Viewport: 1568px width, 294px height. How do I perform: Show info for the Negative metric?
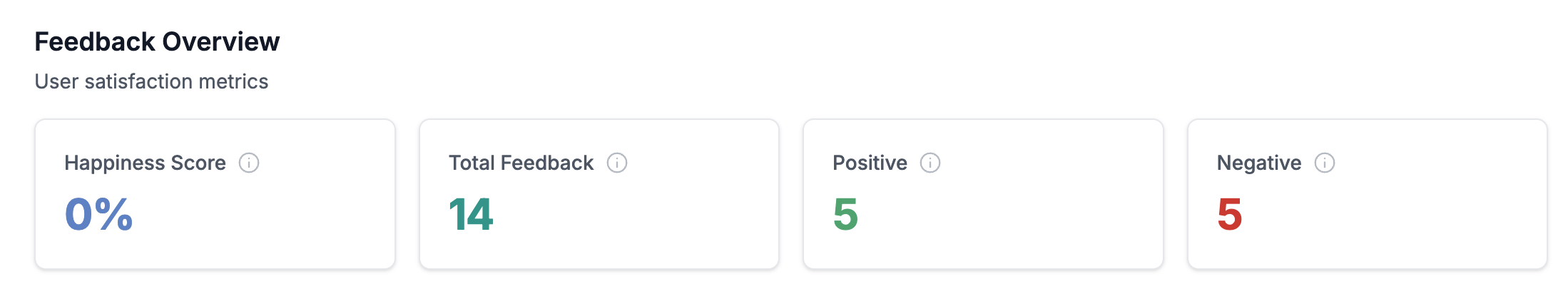click(1325, 163)
